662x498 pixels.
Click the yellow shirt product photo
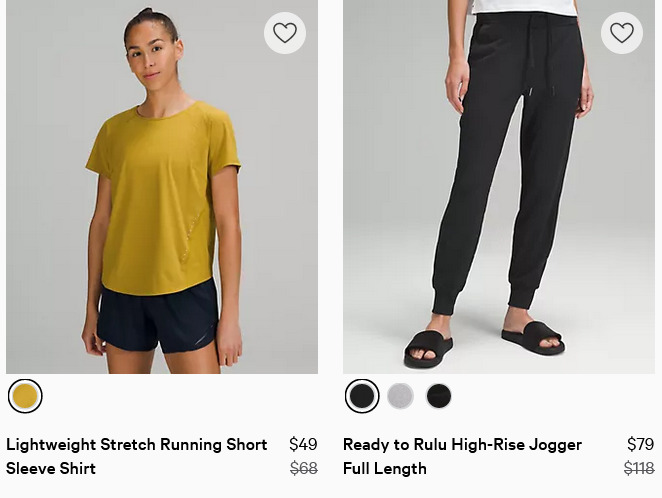point(162,187)
